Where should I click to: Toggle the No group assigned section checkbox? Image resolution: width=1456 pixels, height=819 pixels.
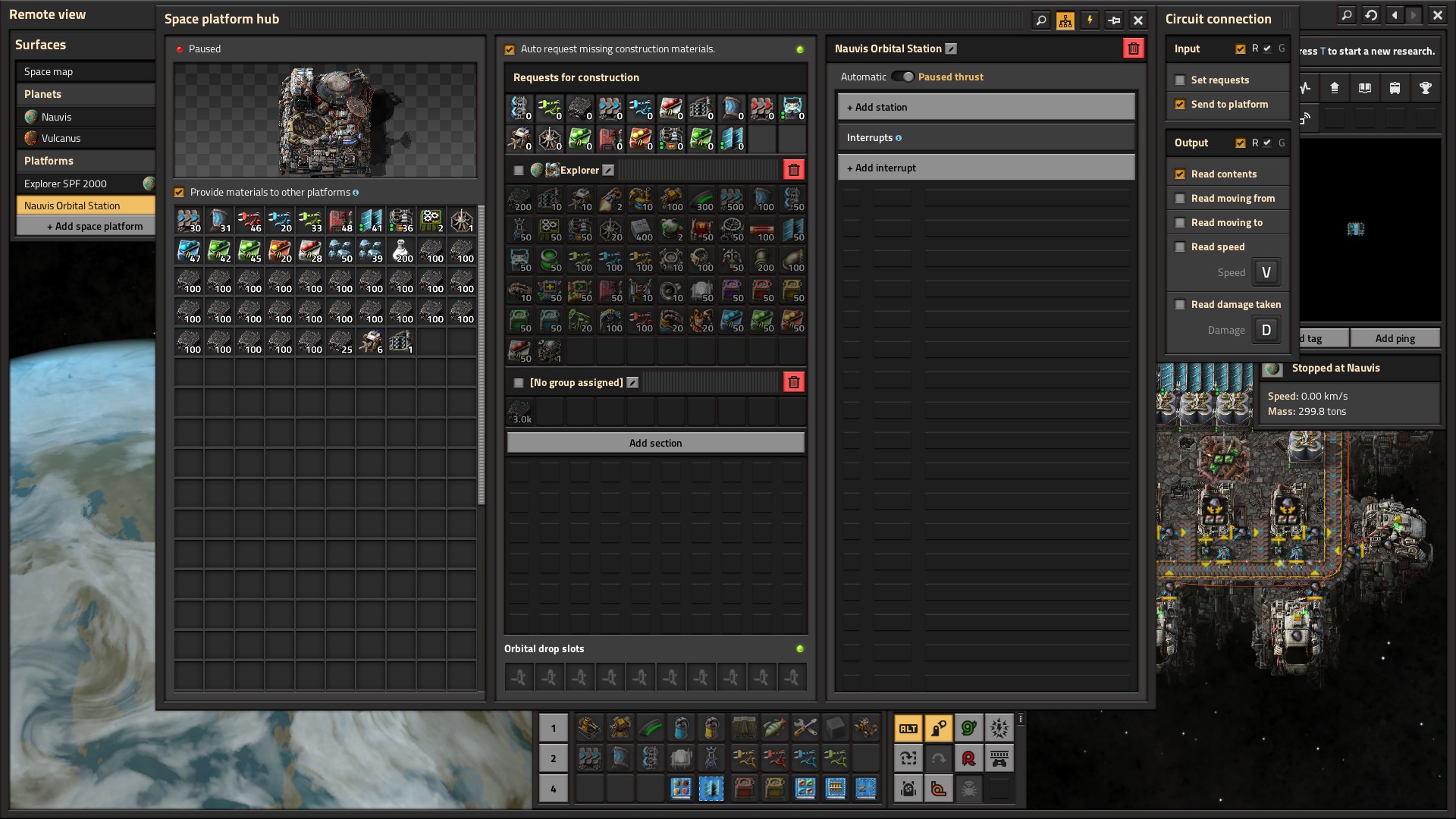coord(519,382)
